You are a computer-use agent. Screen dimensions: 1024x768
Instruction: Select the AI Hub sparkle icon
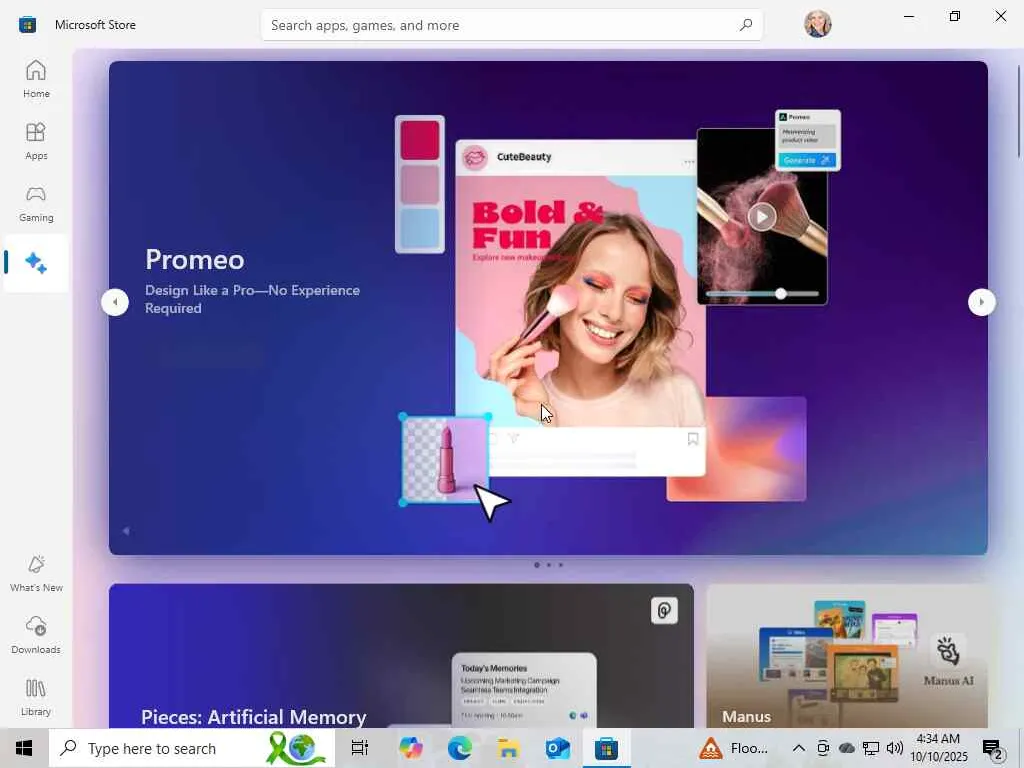click(x=36, y=263)
